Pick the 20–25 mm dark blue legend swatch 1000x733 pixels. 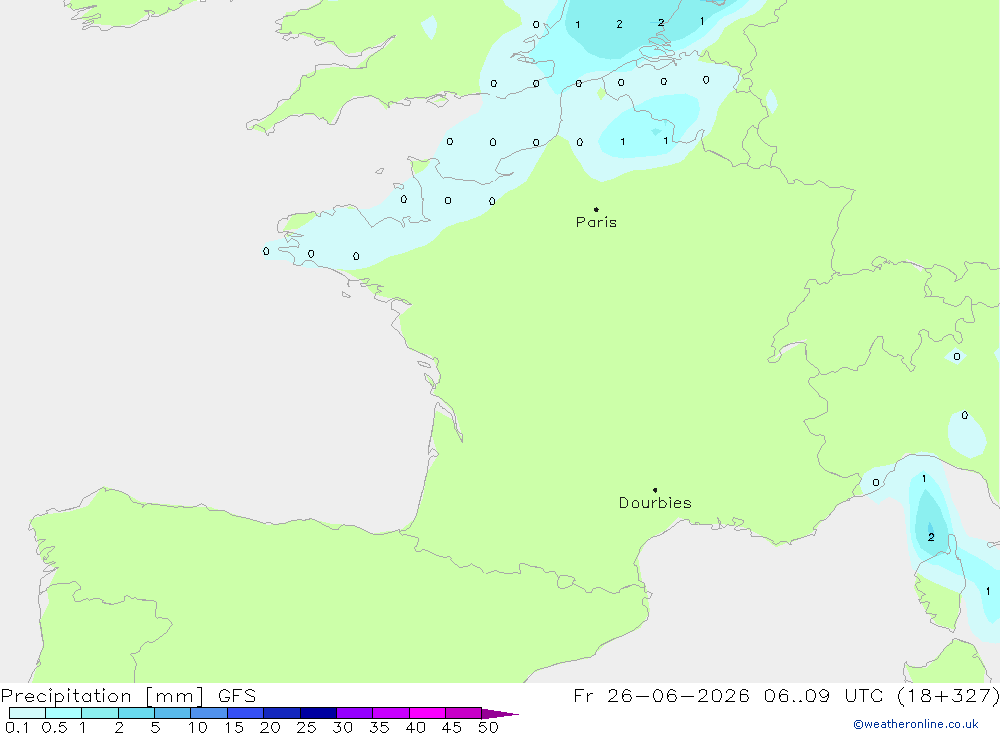pyautogui.click(x=282, y=713)
